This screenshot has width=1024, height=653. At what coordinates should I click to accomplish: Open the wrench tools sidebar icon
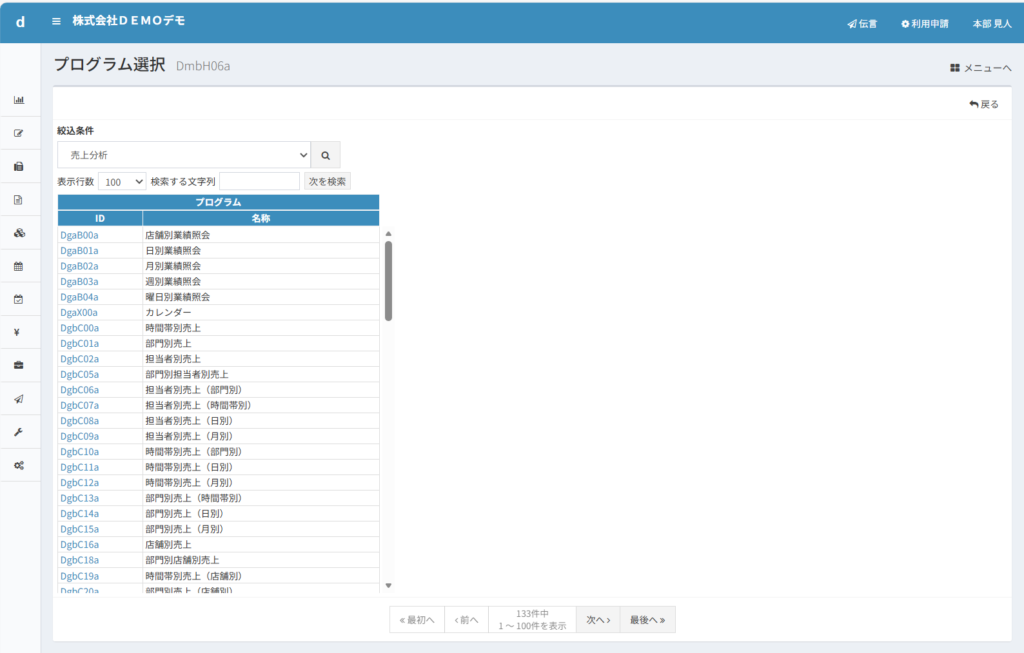19,432
